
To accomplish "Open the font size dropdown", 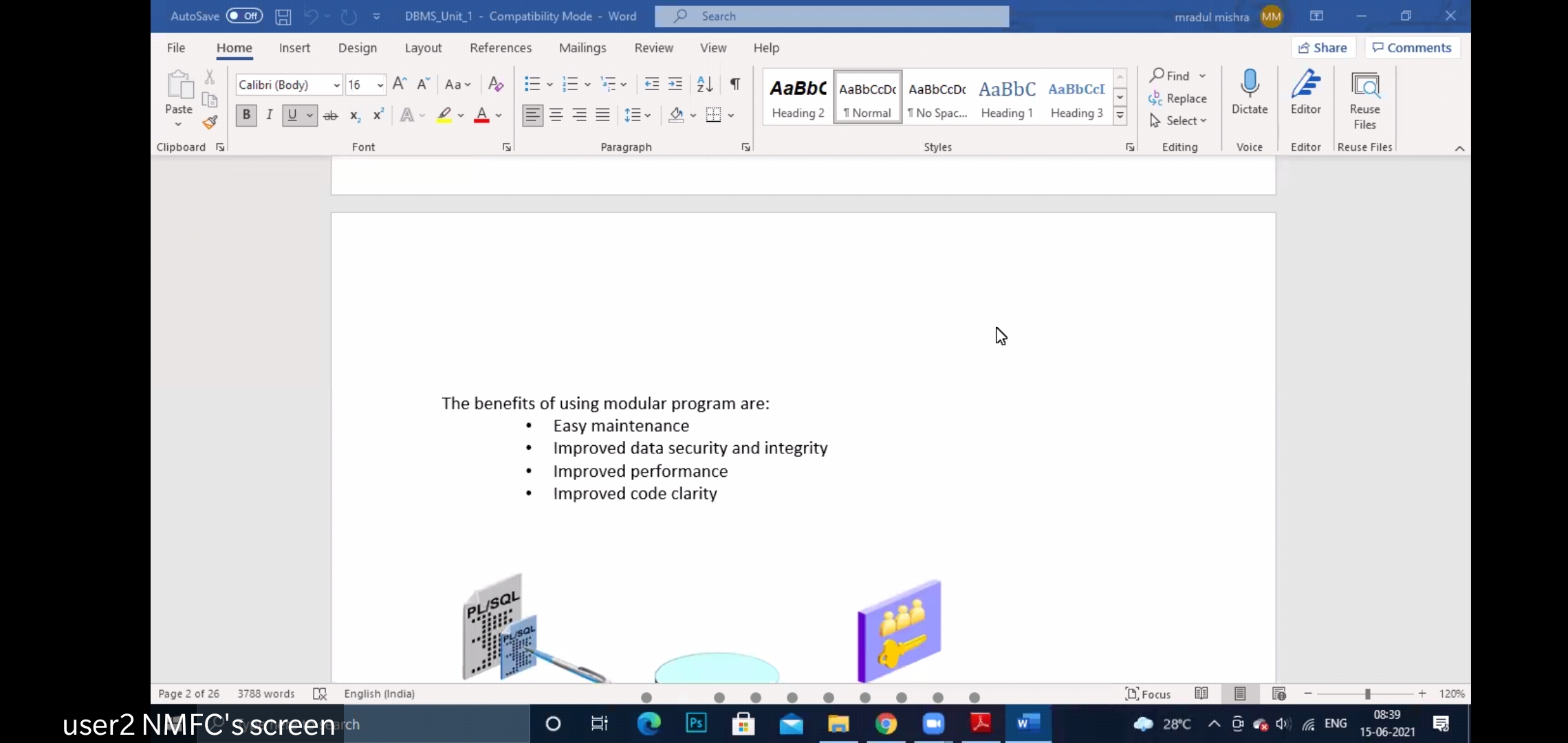I will 380,85.
